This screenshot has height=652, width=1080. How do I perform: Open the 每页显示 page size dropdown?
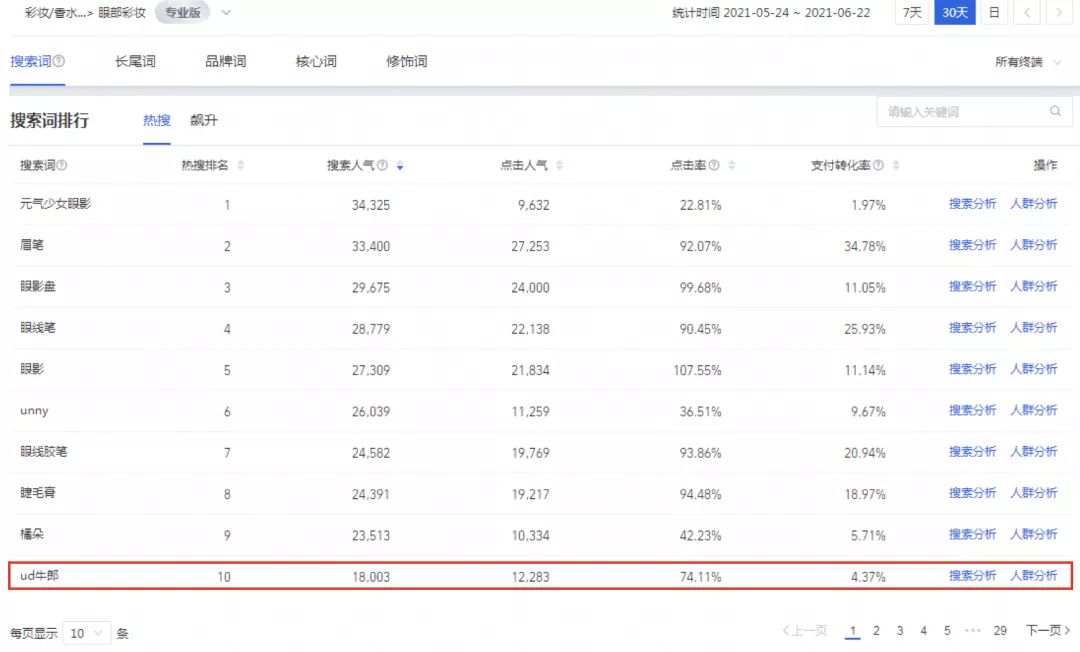tap(87, 633)
